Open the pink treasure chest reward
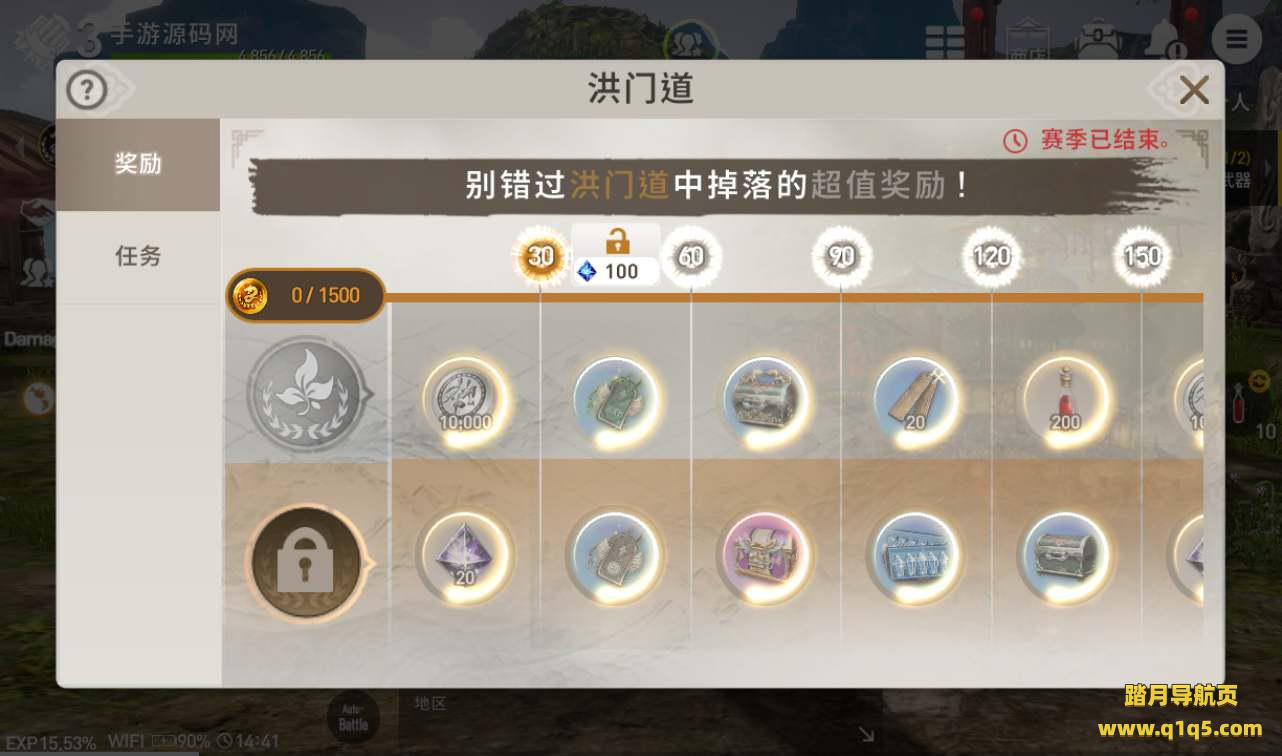This screenshot has height=756, width=1282. pos(764,557)
